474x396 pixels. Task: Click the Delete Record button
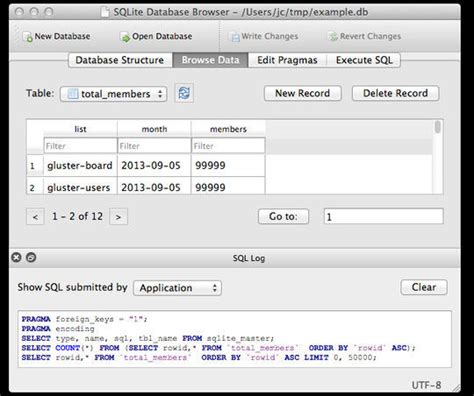point(395,93)
